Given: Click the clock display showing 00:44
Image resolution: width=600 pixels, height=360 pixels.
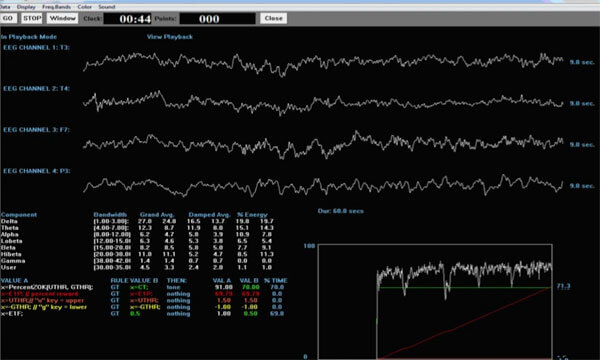Looking at the screenshot, I should tap(127, 18).
